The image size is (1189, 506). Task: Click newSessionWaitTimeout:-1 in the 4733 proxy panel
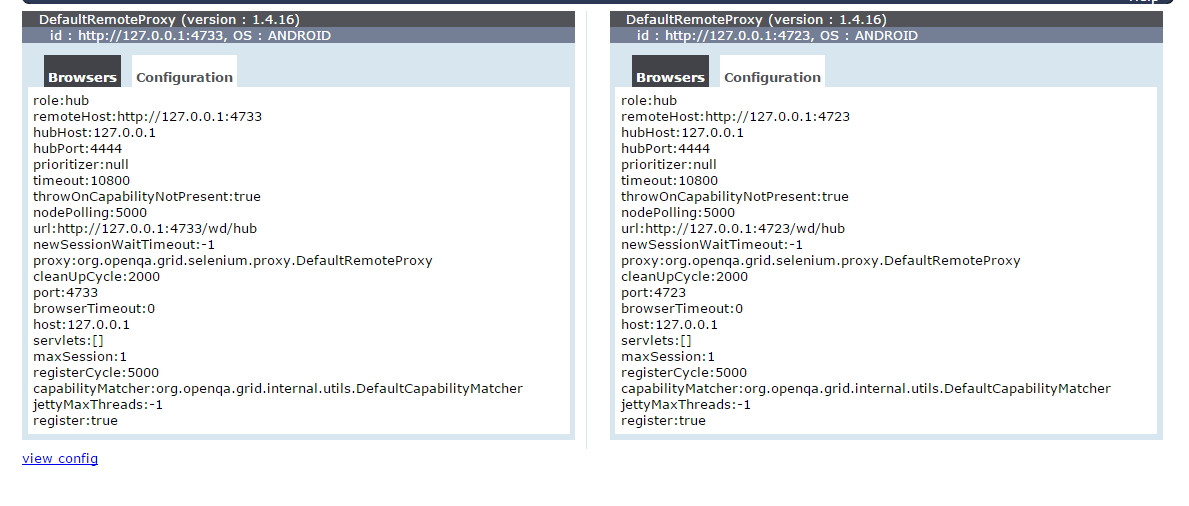click(x=124, y=244)
